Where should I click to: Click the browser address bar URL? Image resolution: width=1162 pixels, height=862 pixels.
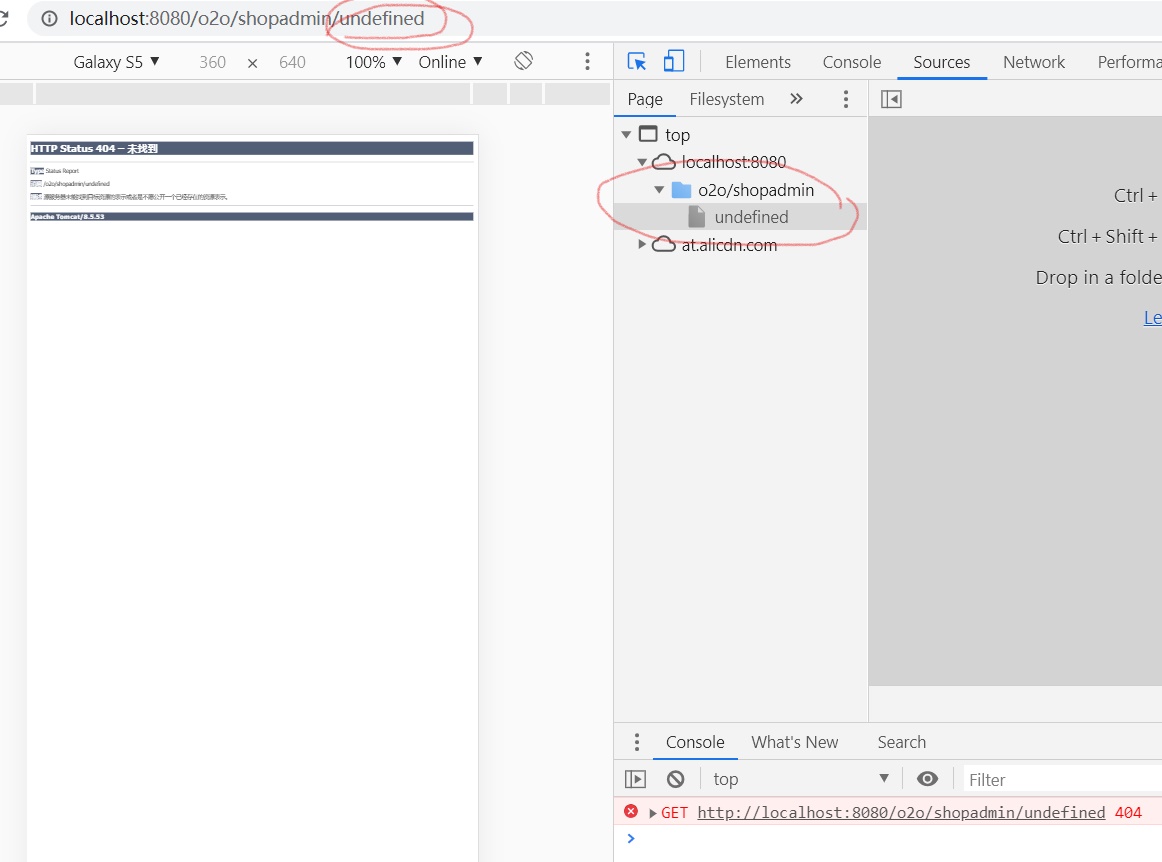click(247, 19)
